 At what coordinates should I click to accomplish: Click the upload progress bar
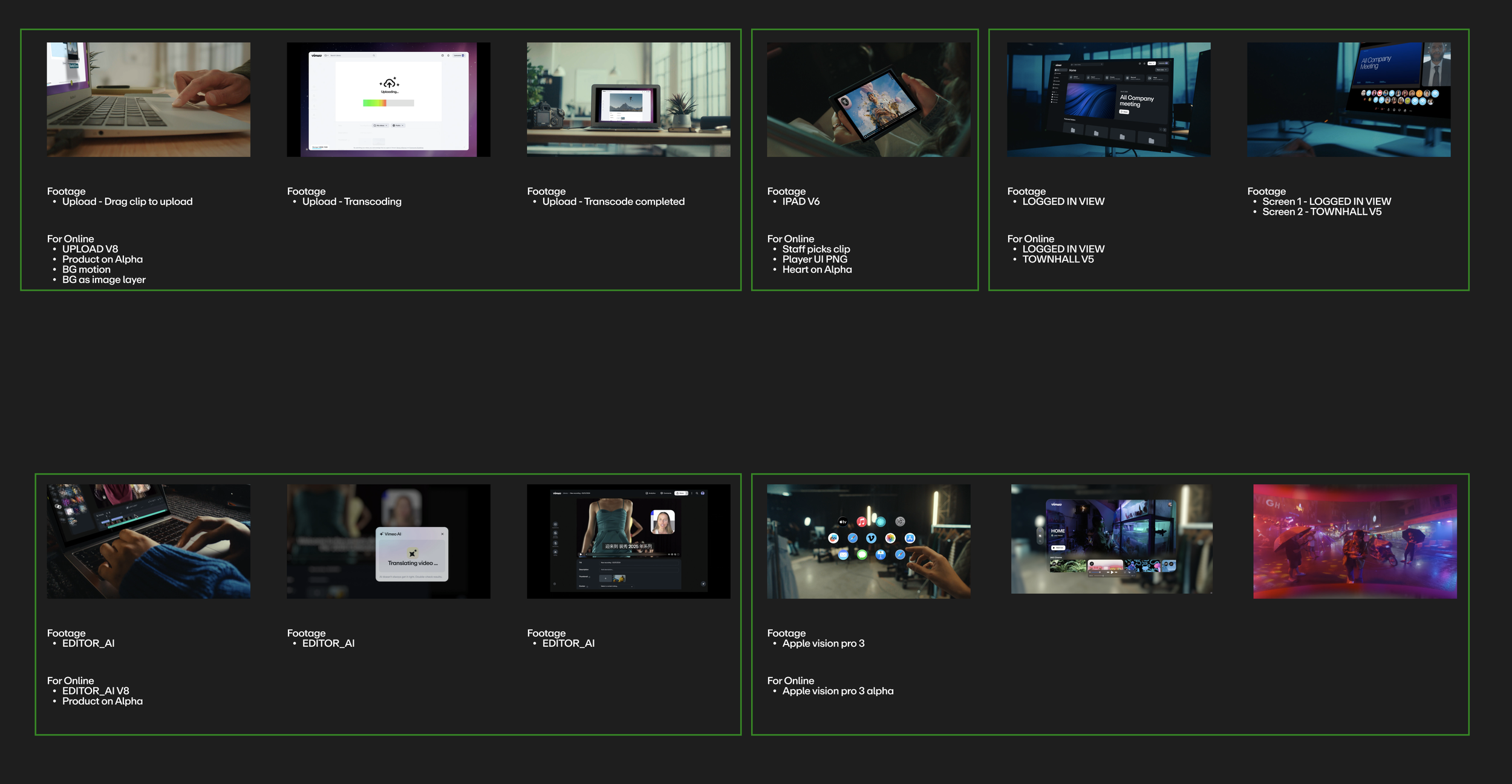pos(388,103)
